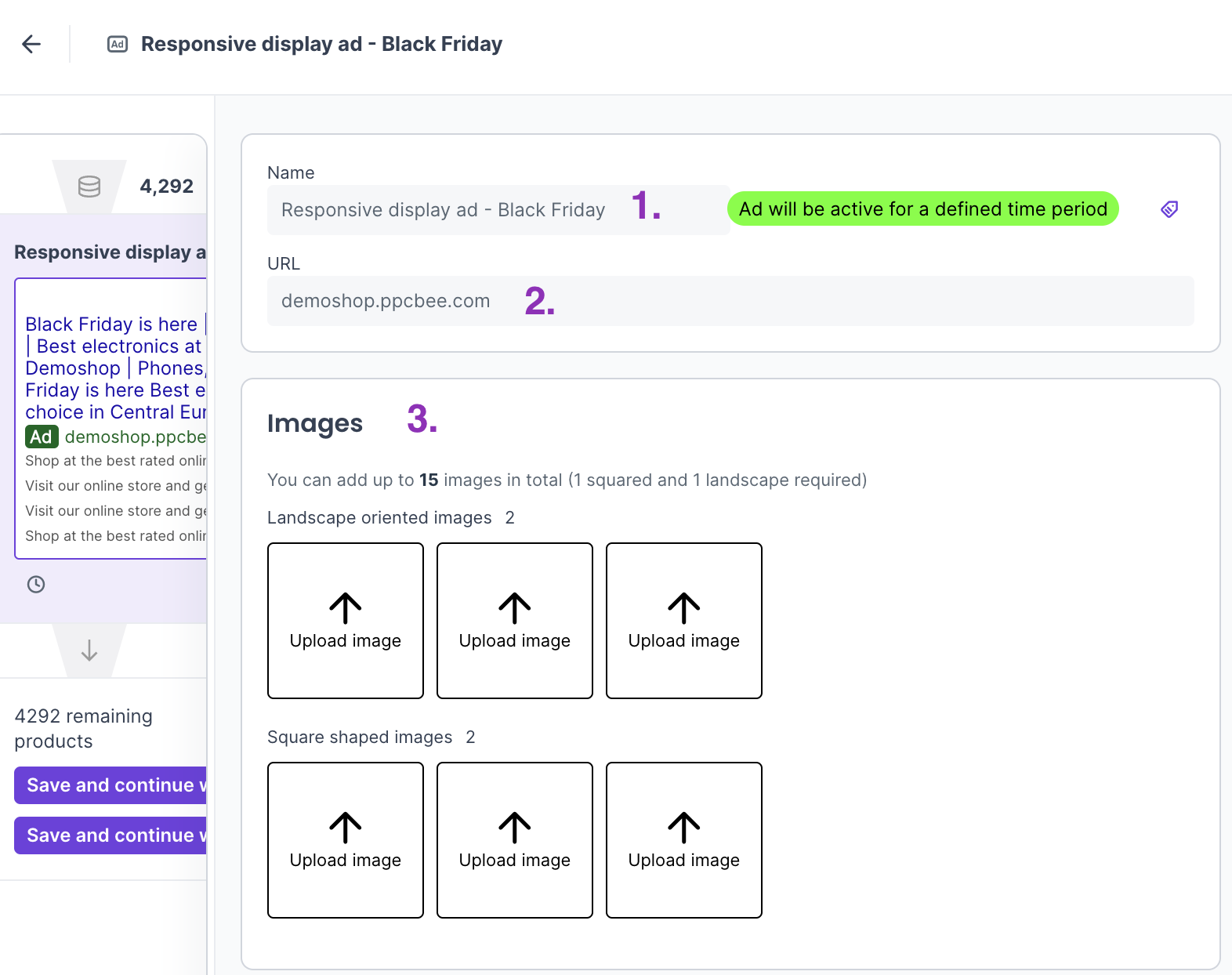Image resolution: width=1232 pixels, height=975 pixels.
Task: Upload first square shaped image
Action: 346,840
